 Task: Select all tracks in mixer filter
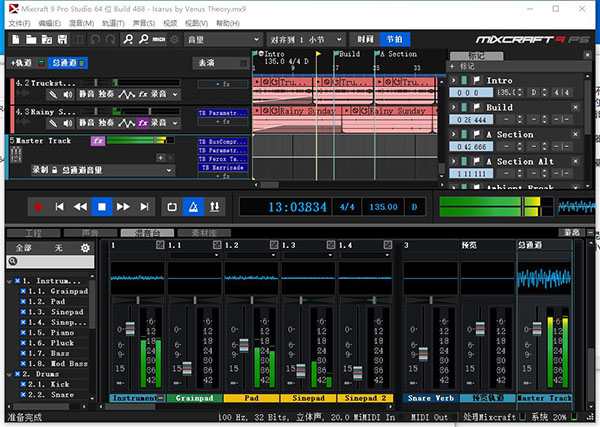(x=24, y=248)
